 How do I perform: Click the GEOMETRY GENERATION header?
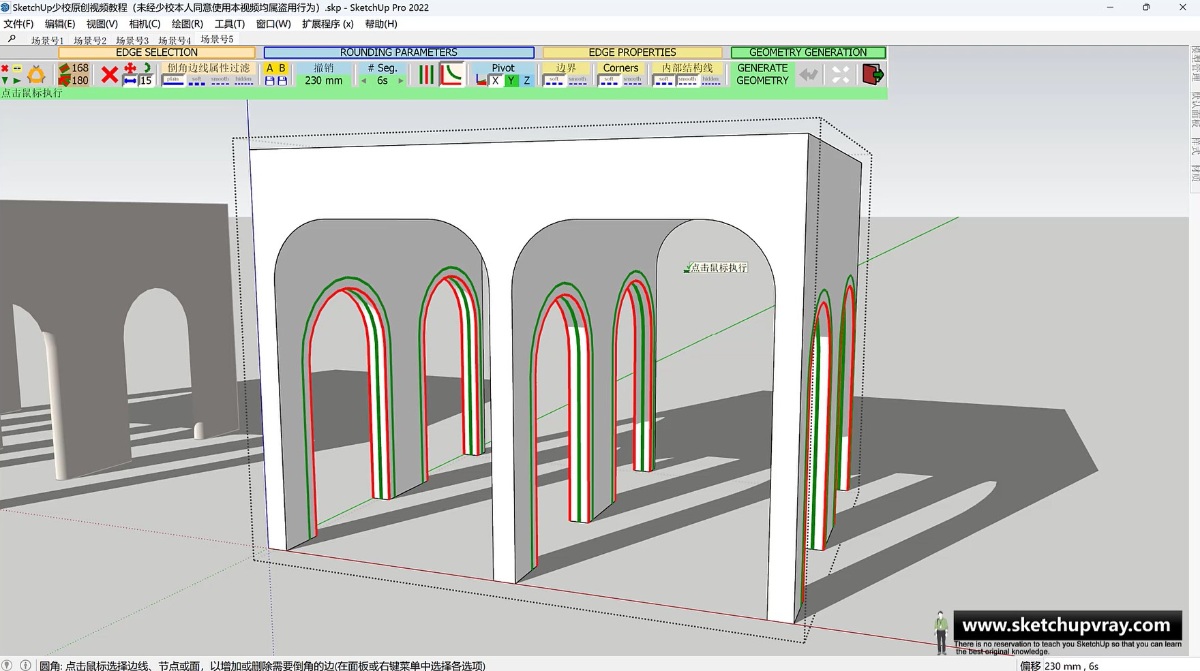[808, 52]
